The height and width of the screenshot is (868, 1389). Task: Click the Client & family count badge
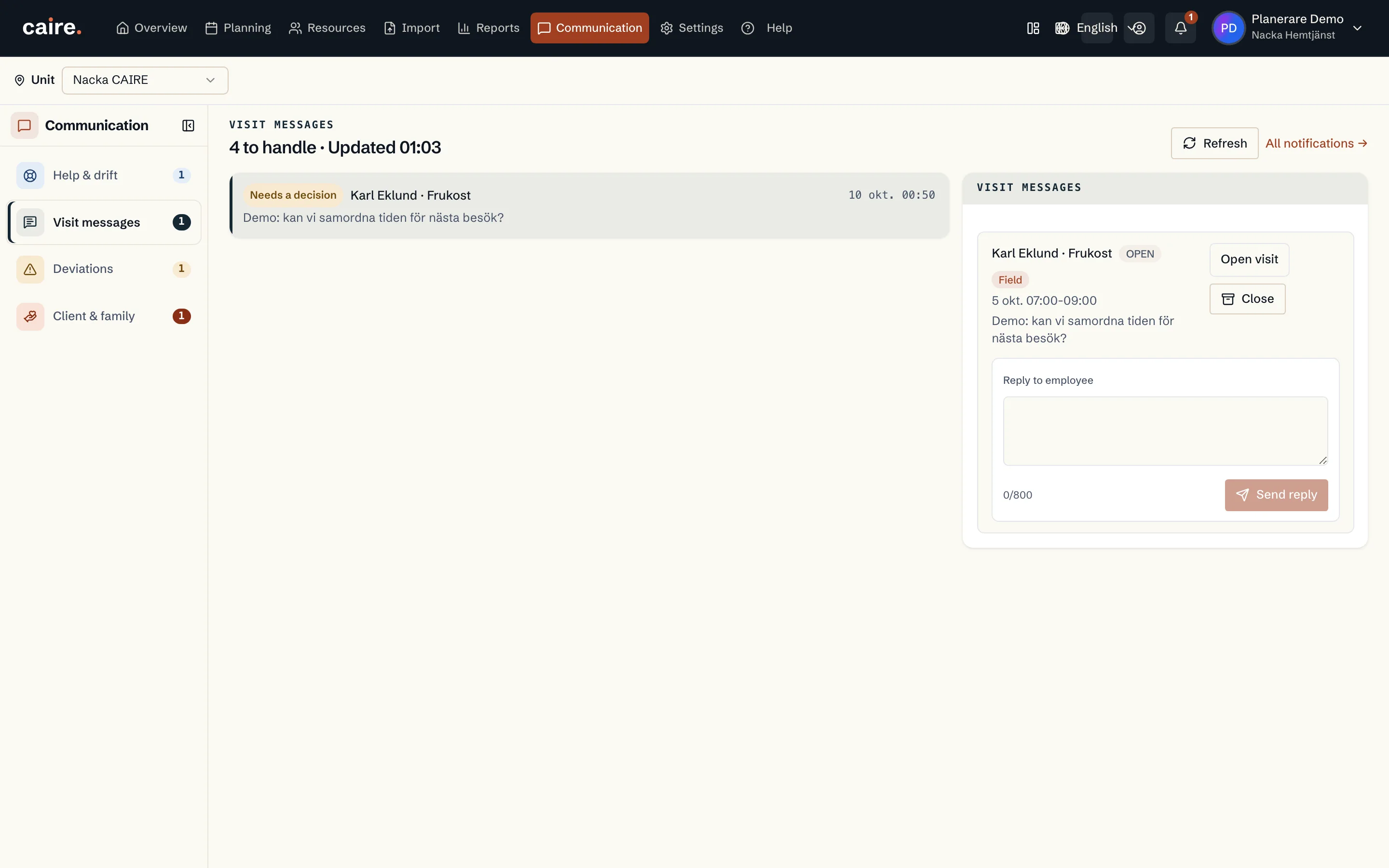point(181,316)
